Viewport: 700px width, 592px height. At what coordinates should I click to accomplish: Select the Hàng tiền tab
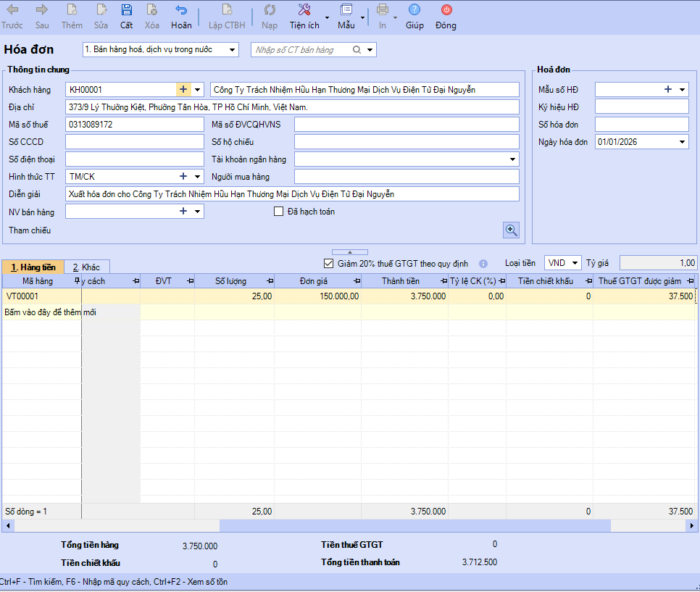point(31,268)
